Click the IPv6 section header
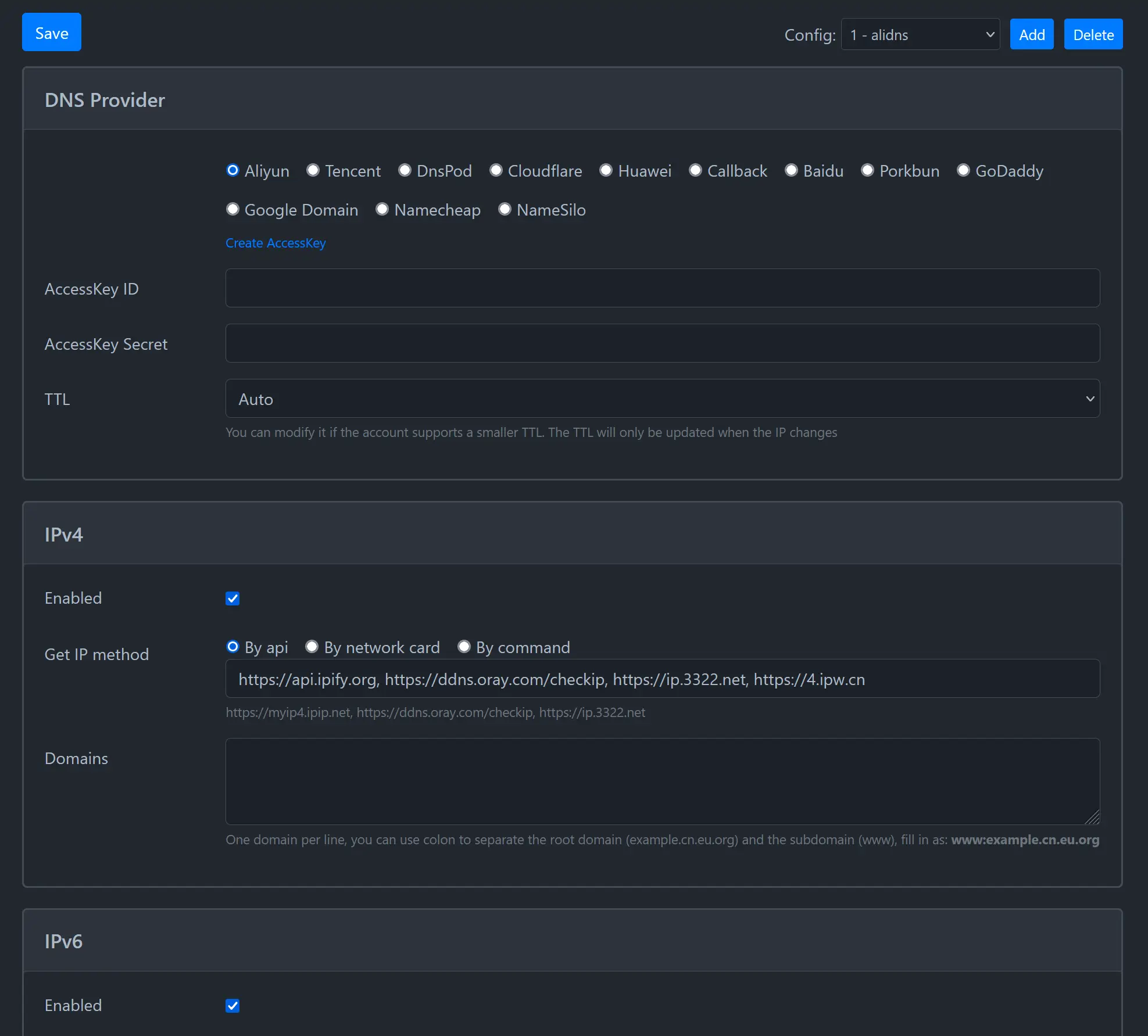 573,941
